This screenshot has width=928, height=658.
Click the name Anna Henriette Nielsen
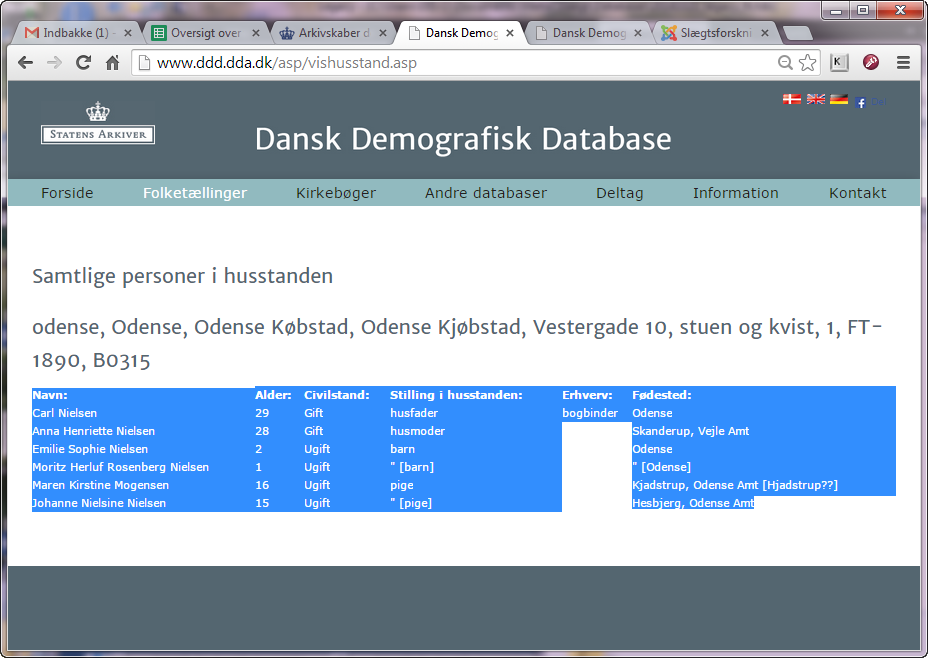94,431
